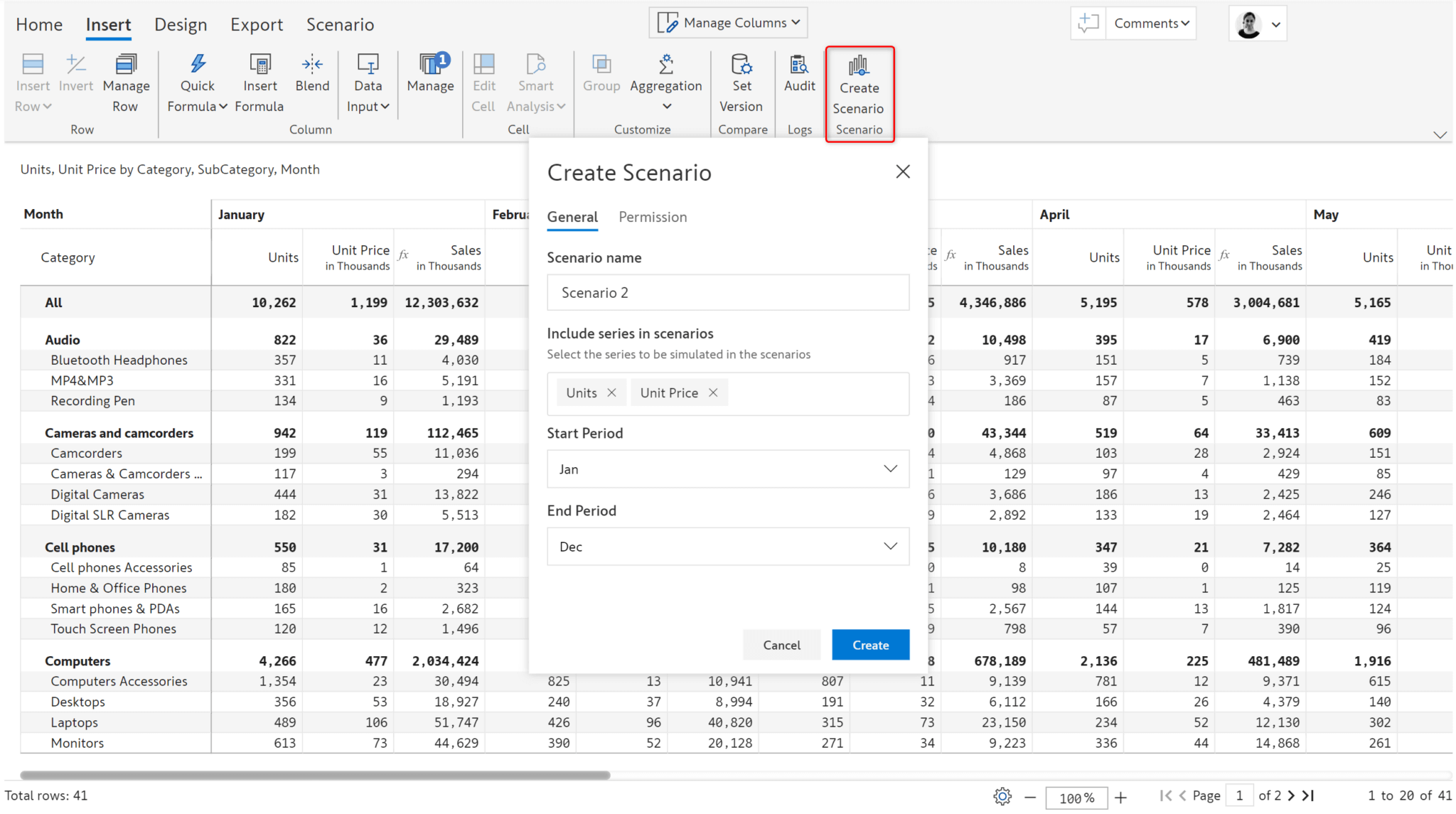
Task: Cancel the Create Scenario dialog
Action: click(781, 645)
